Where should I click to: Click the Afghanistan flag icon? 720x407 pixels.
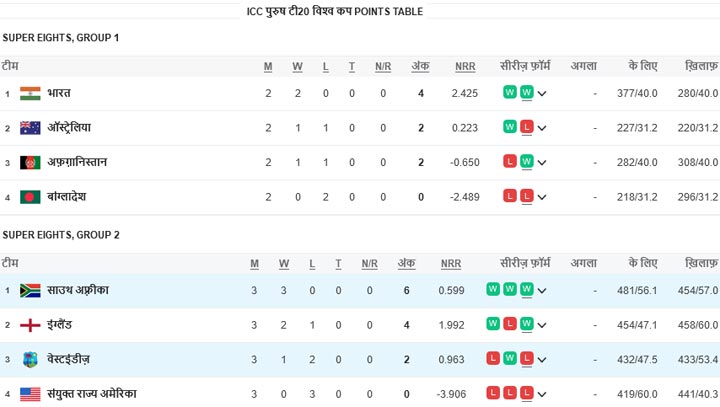(30, 162)
